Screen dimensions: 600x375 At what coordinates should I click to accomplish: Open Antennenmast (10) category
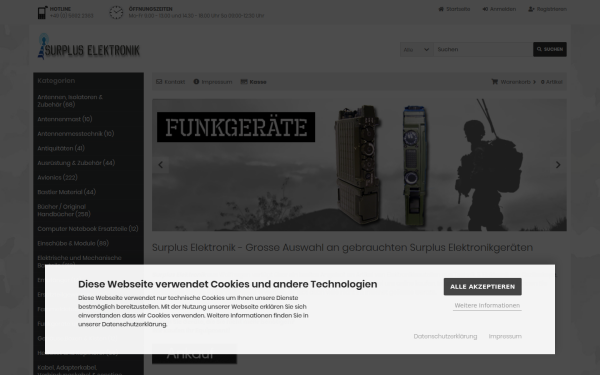pyautogui.click(x=65, y=119)
